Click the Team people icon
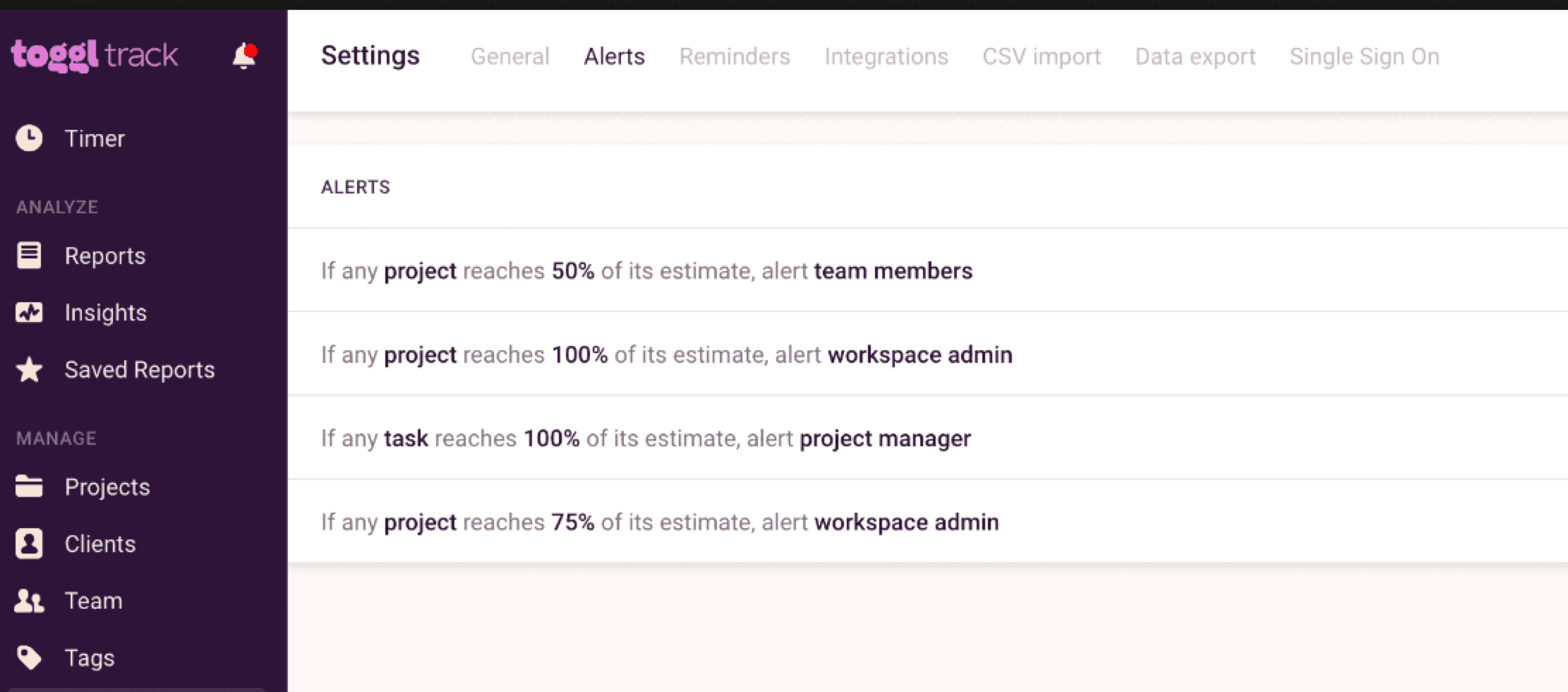The image size is (1568, 692). pos(30,601)
